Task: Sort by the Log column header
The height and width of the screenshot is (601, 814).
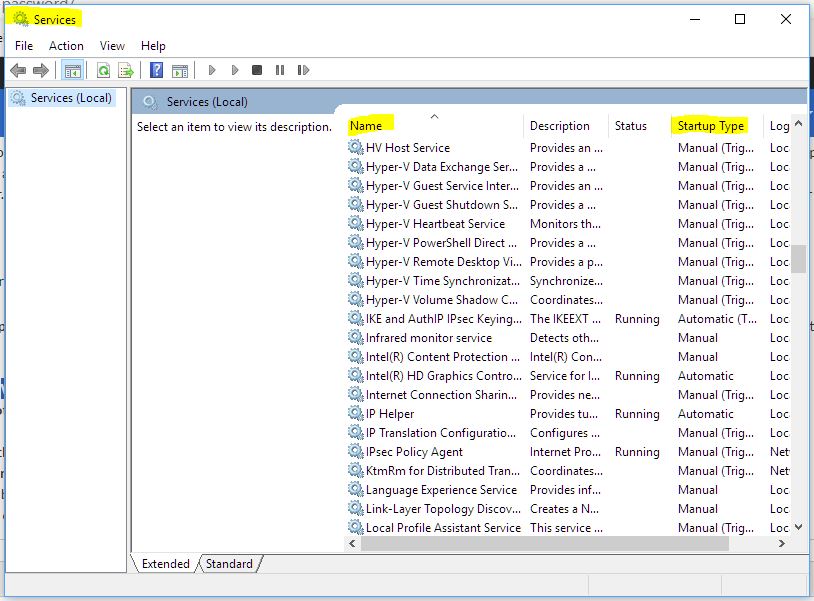Action: pos(778,126)
